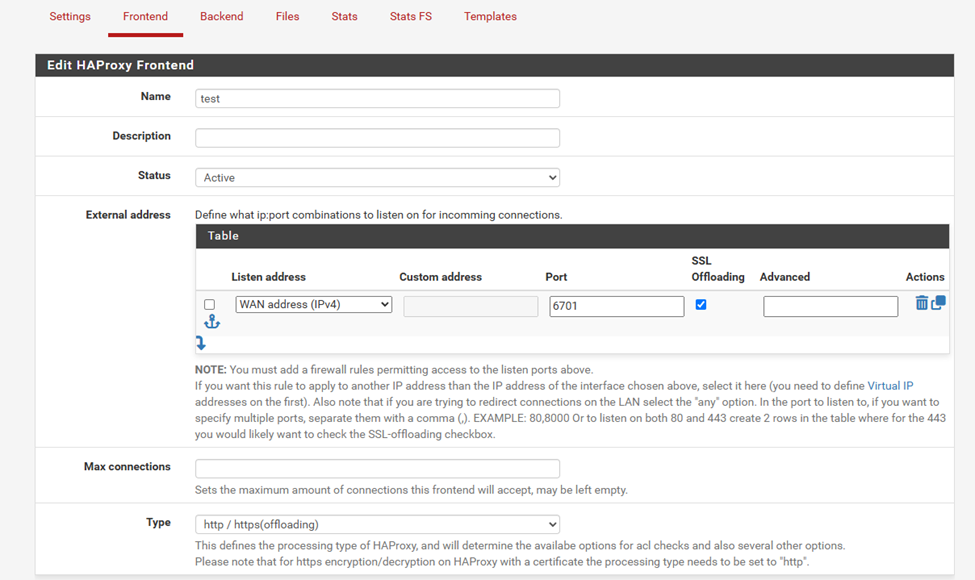This screenshot has width=975, height=580.
Task: Open the Status dropdown showing Active
Action: pyautogui.click(x=377, y=178)
